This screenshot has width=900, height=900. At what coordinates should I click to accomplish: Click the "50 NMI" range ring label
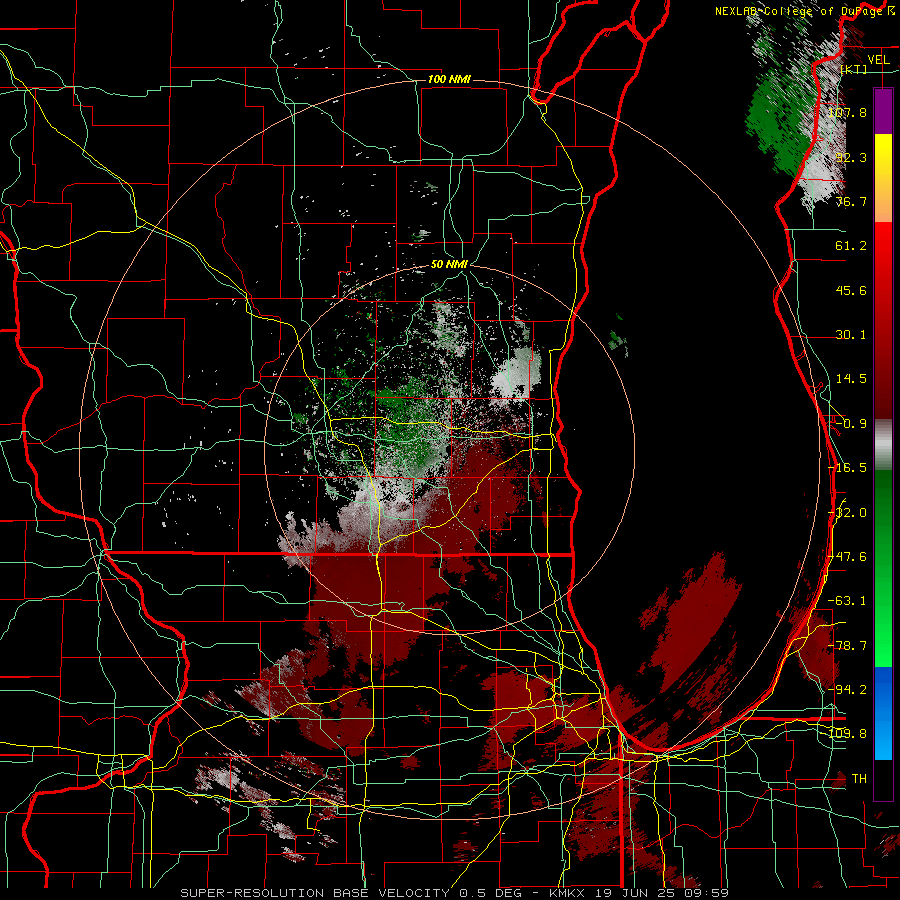(x=449, y=264)
